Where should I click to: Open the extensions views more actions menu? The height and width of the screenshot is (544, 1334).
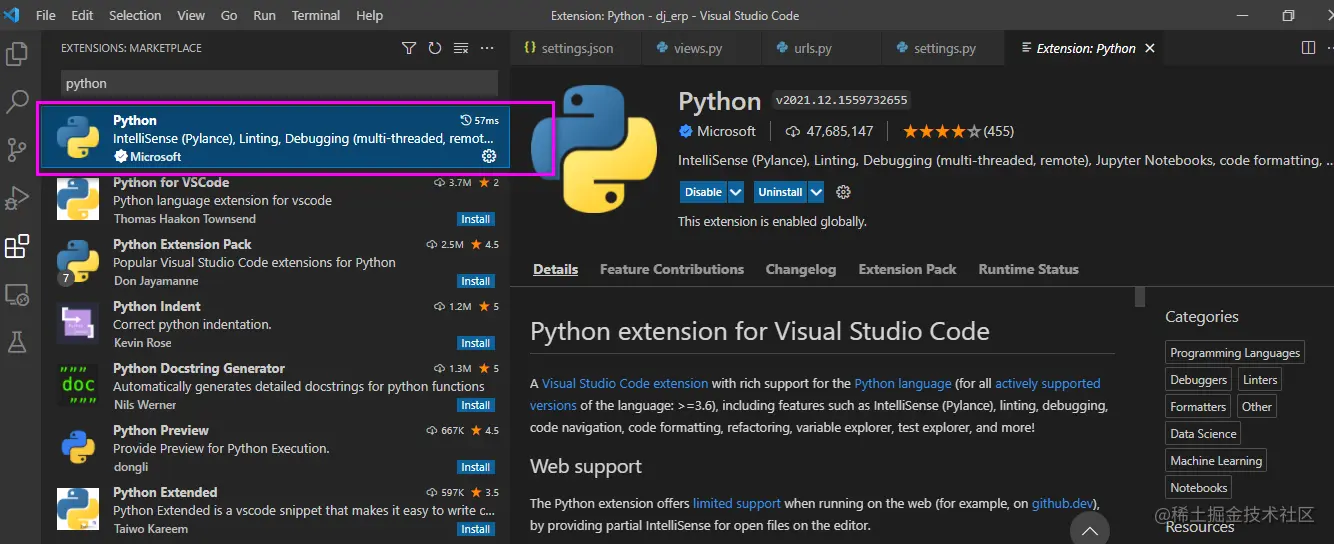487,48
